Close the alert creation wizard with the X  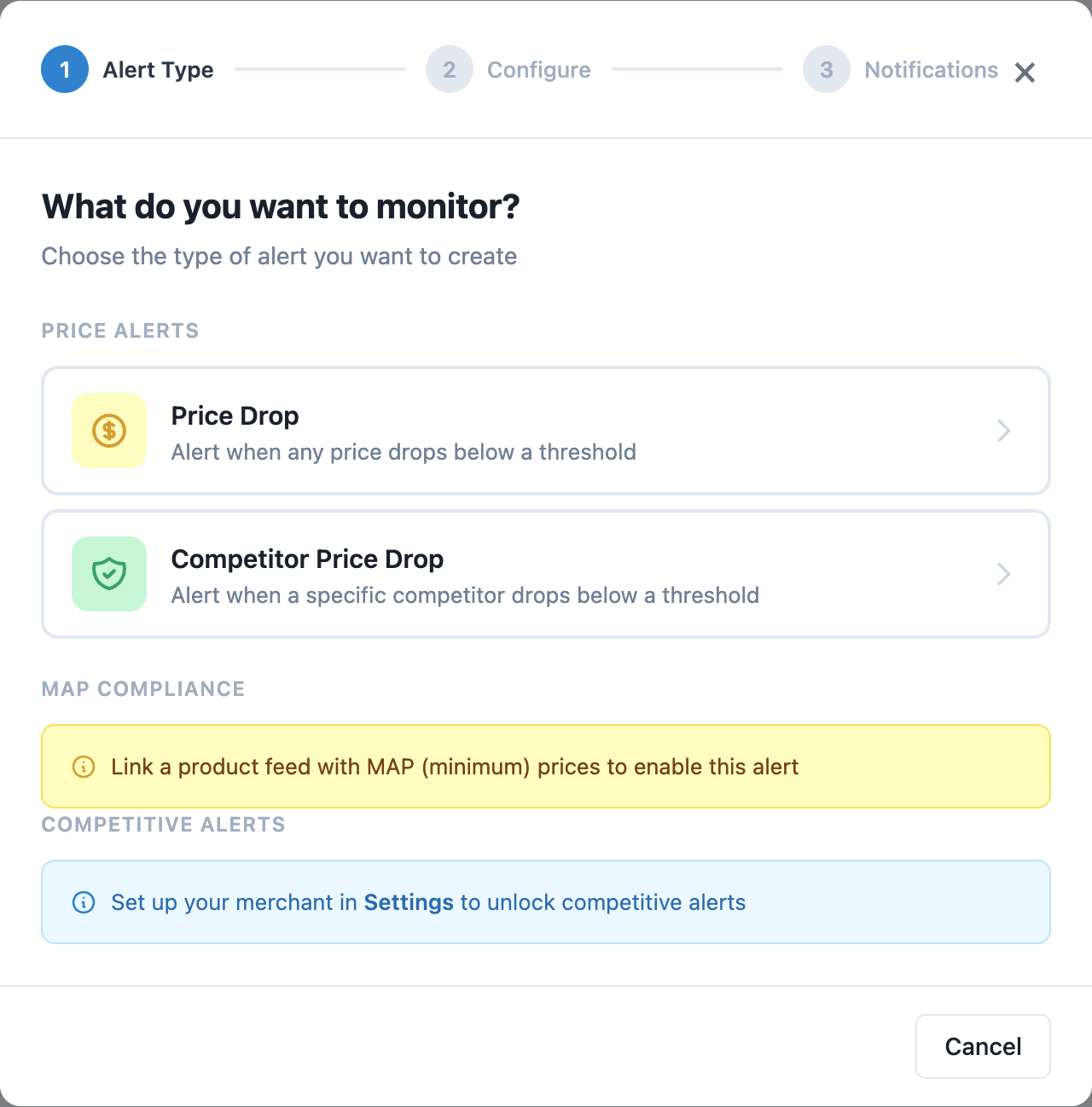click(x=1025, y=72)
